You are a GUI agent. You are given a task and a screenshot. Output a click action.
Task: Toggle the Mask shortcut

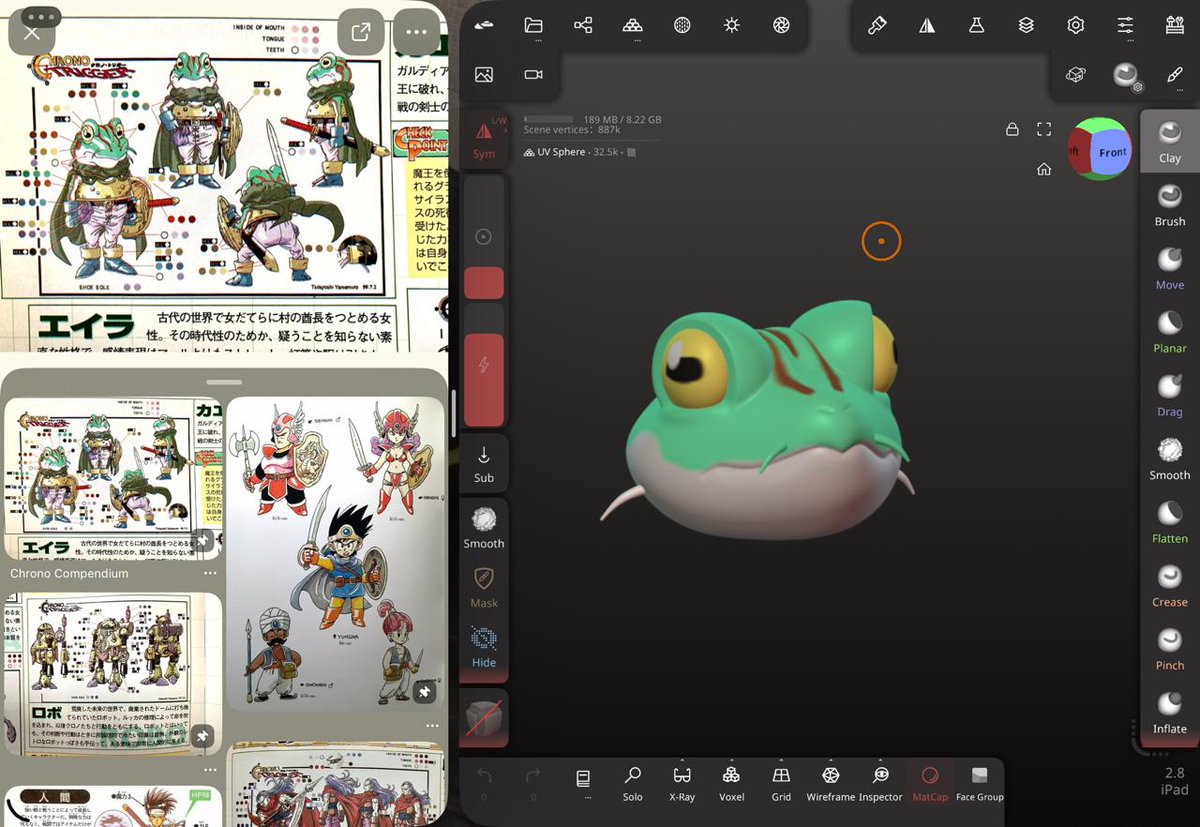point(484,587)
